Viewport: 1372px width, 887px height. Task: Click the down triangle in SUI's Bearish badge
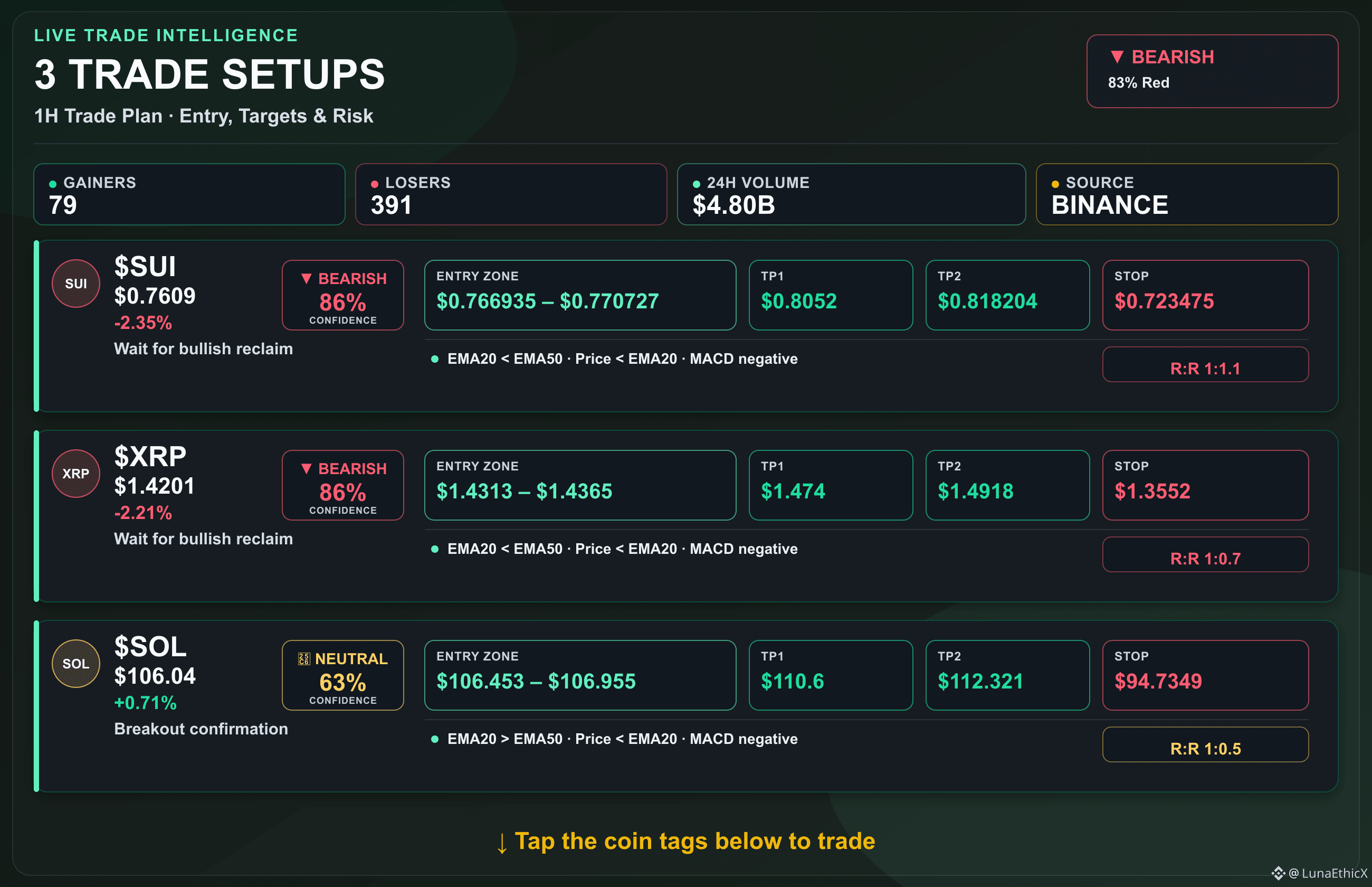point(306,278)
